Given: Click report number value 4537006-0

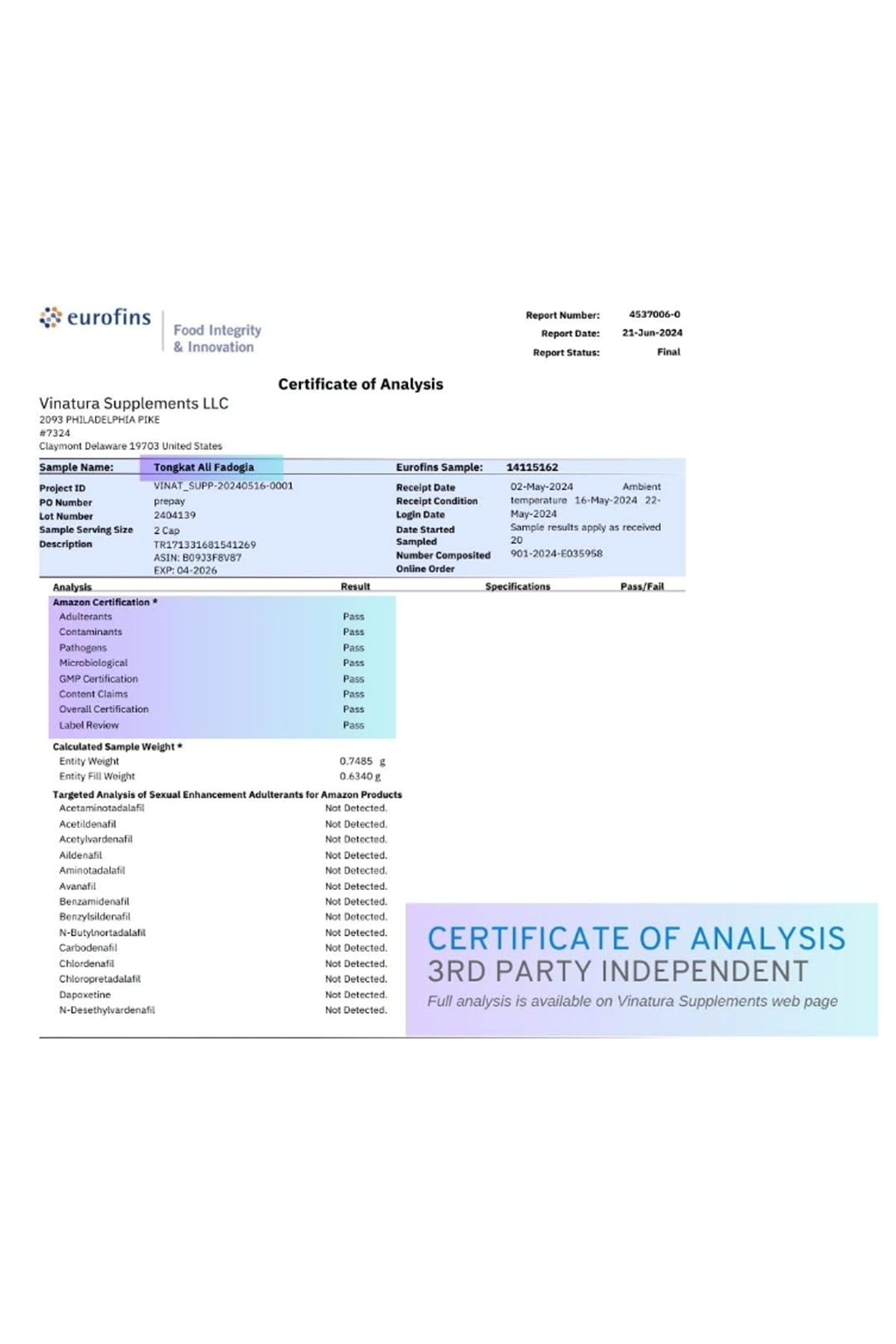Looking at the screenshot, I should tap(654, 314).
